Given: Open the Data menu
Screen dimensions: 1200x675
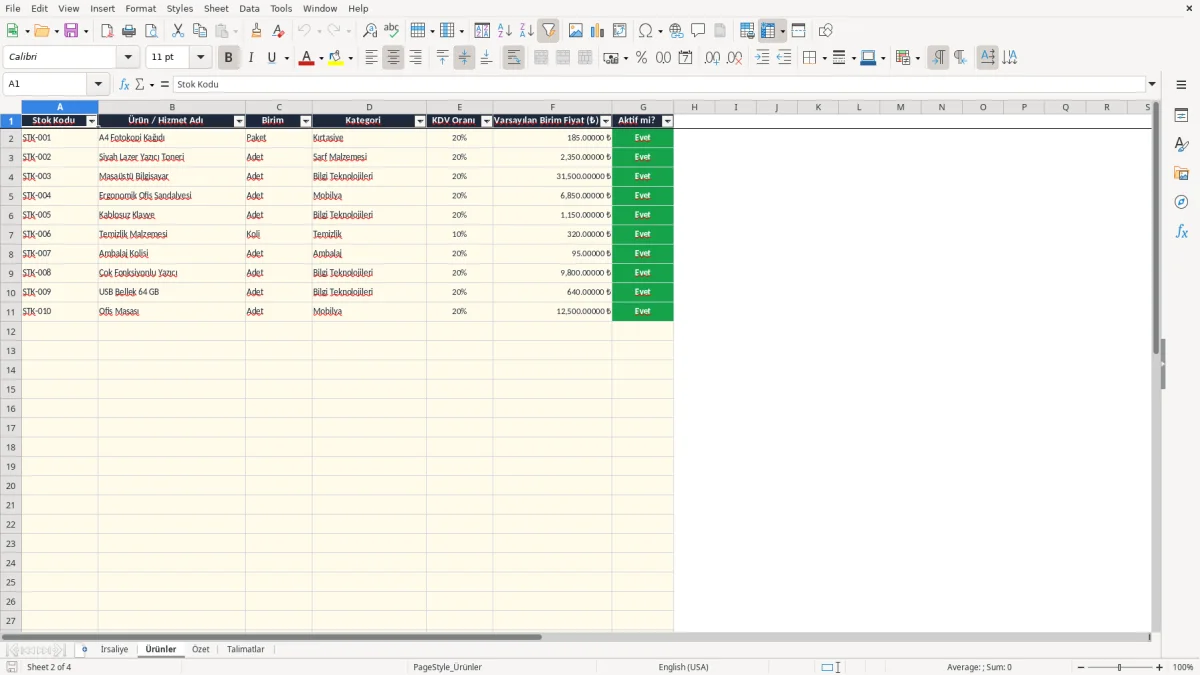Looking at the screenshot, I should pyautogui.click(x=249, y=8).
